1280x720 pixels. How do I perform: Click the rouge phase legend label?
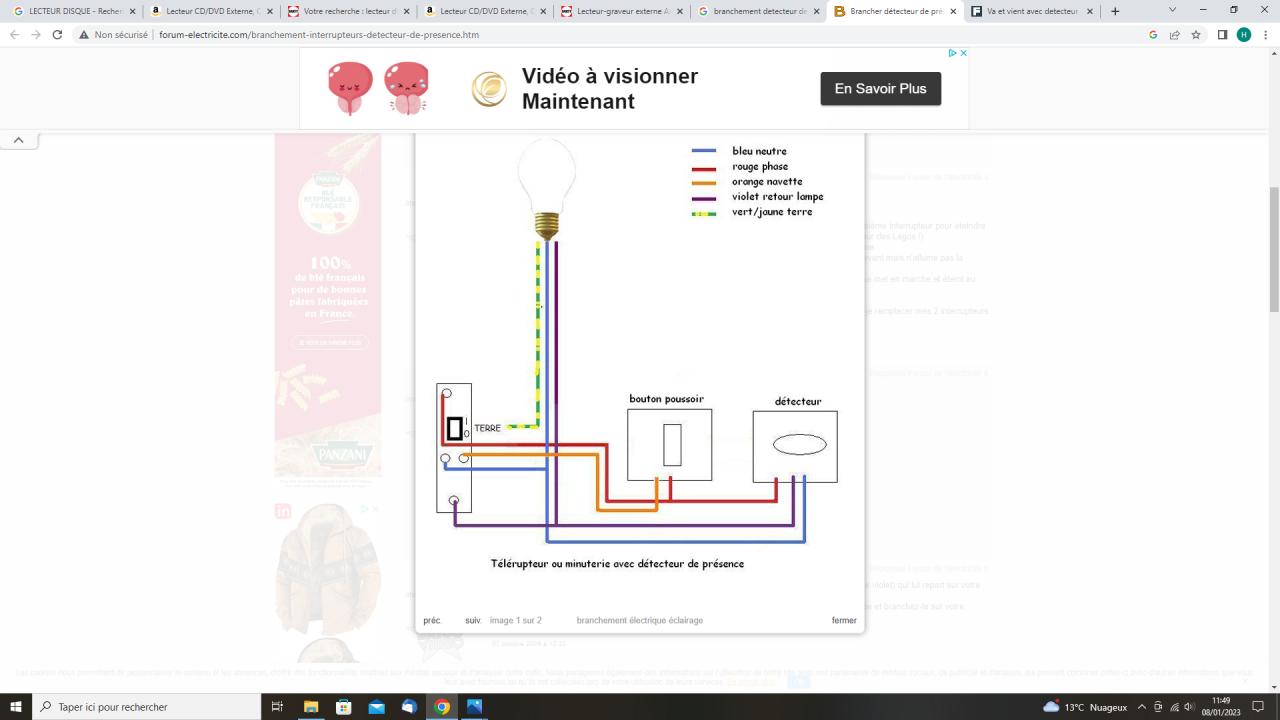coord(760,166)
